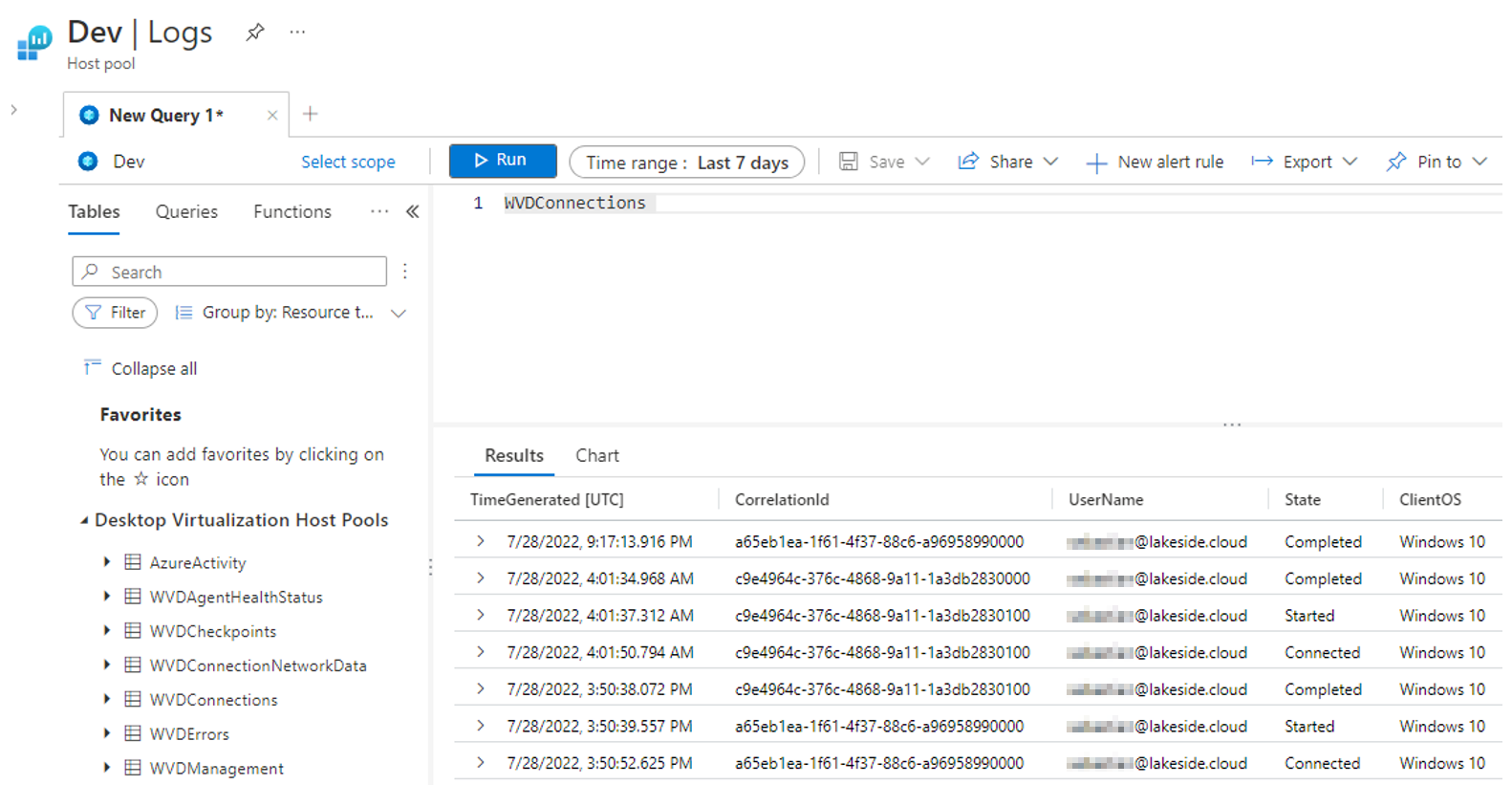
Task: Select the WVDCheckpoints table icon
Action: [133, 631]
